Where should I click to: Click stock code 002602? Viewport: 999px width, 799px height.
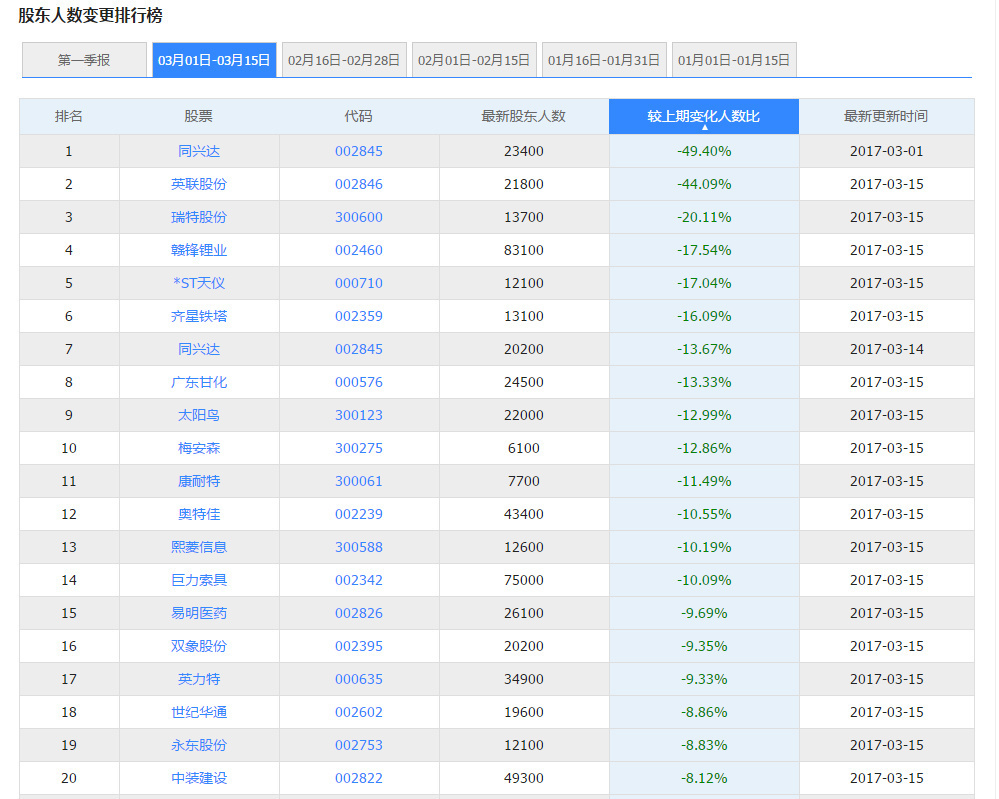click(x=359, y=712)
